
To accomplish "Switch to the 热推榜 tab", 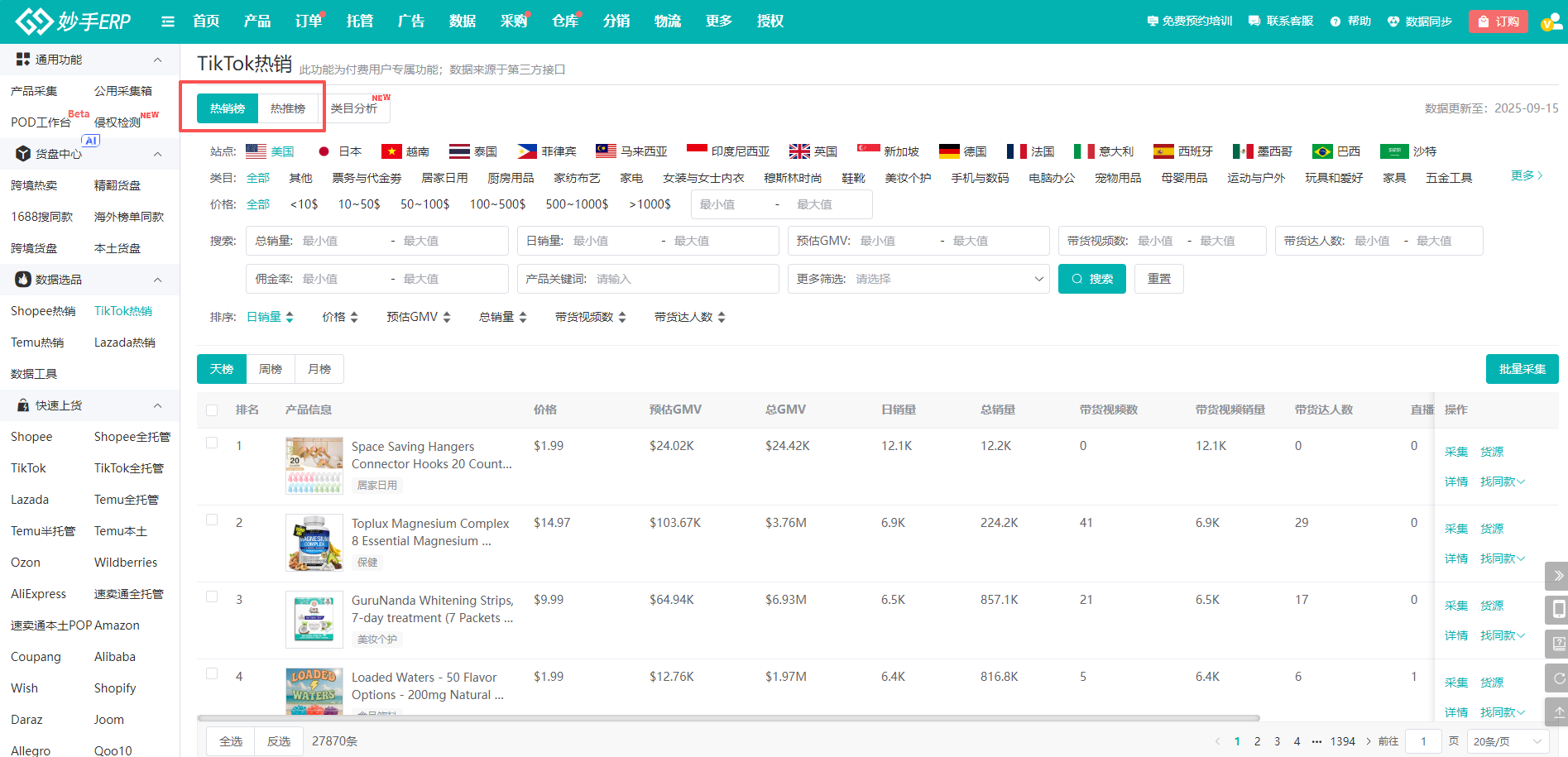I will 288,108.
